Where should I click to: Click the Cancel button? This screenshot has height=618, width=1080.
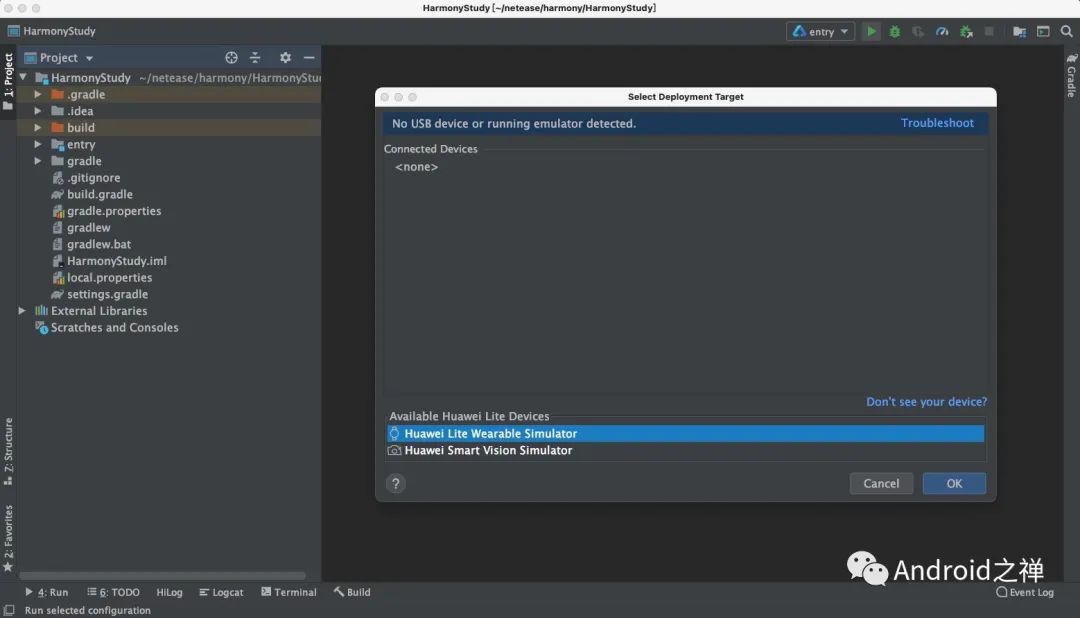coord(881,484)
